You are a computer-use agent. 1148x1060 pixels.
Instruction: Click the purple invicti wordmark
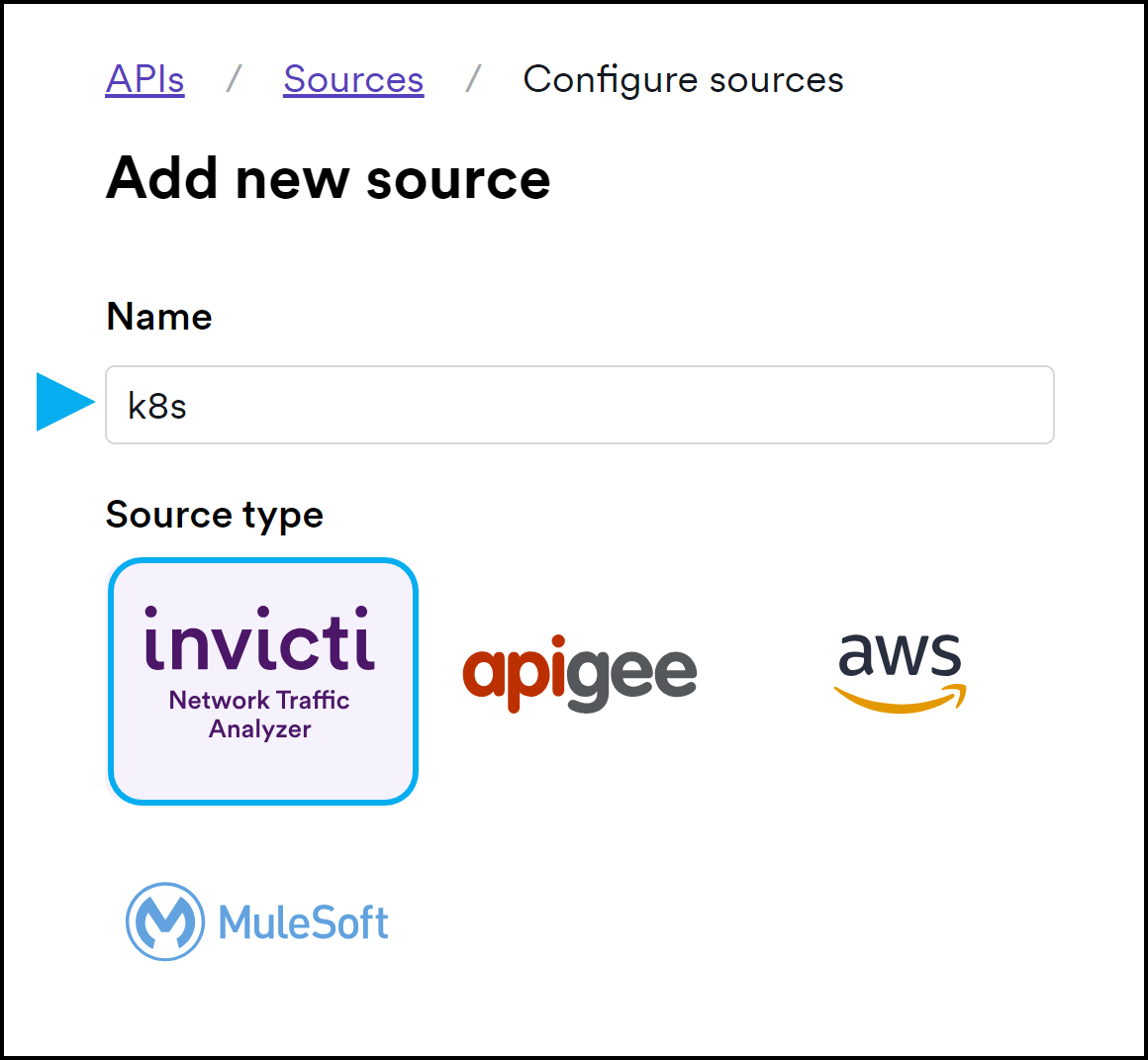[261, 643]
